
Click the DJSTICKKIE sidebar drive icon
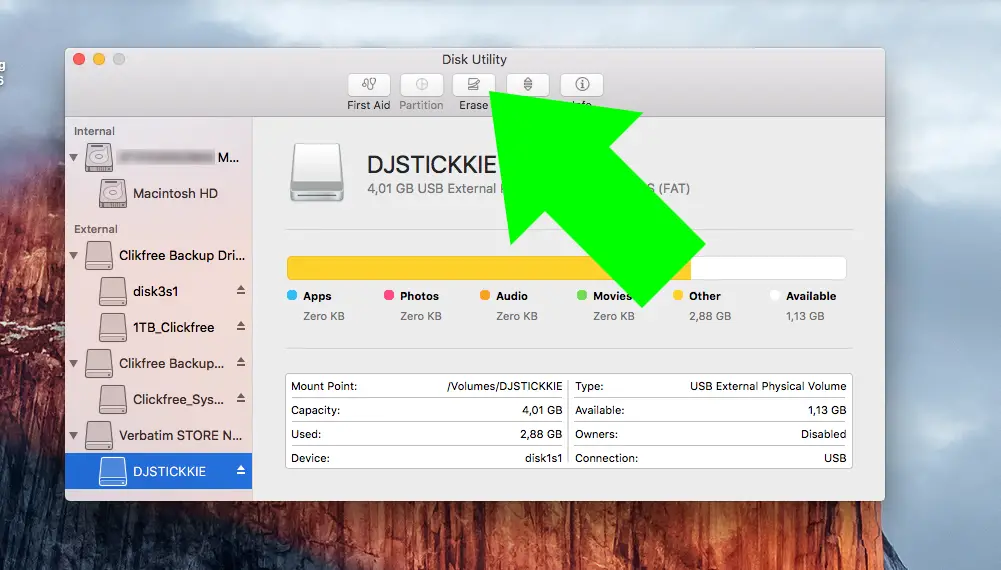point(113,471)
